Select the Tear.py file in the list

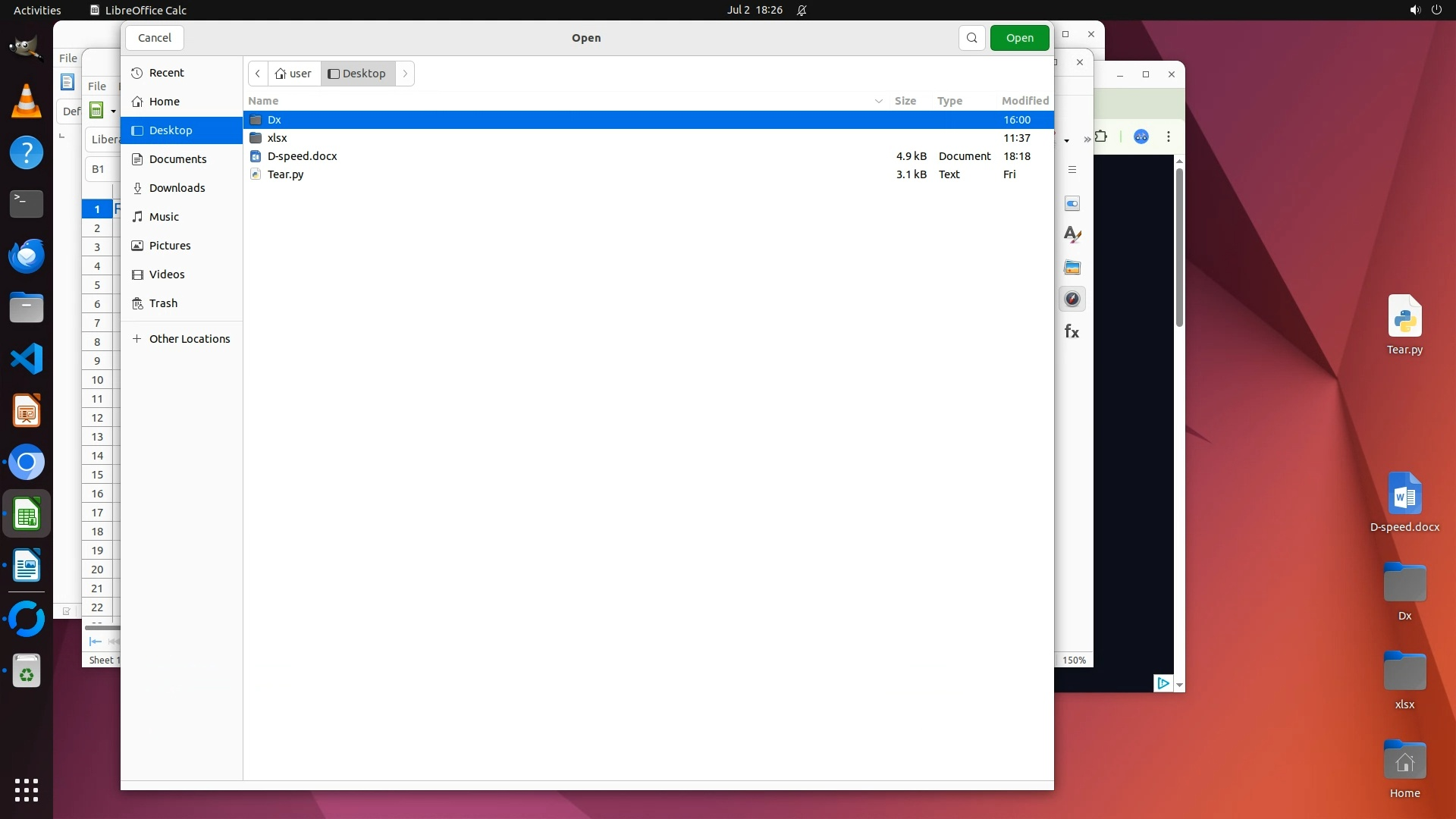click(286, 174)
